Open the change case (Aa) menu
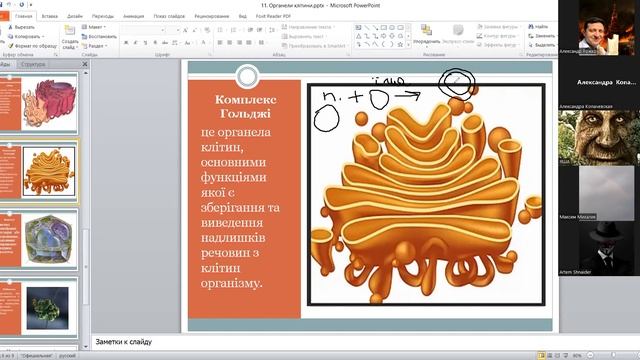 click(188, 42)
